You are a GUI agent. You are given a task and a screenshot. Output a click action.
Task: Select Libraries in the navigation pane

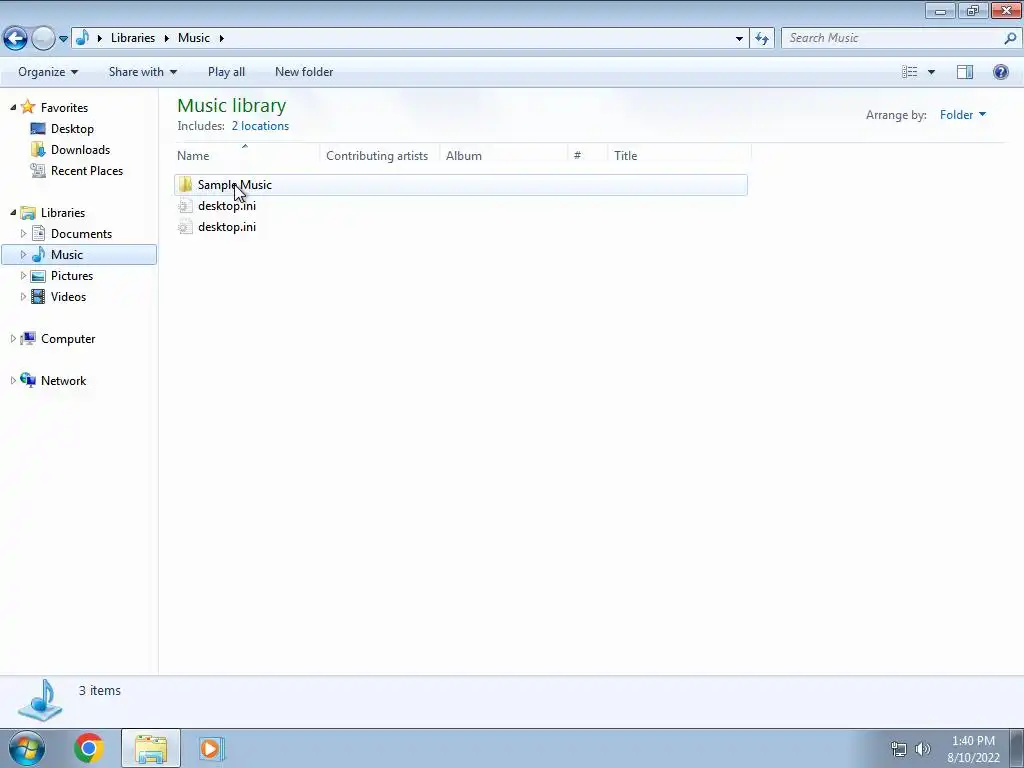63,213
